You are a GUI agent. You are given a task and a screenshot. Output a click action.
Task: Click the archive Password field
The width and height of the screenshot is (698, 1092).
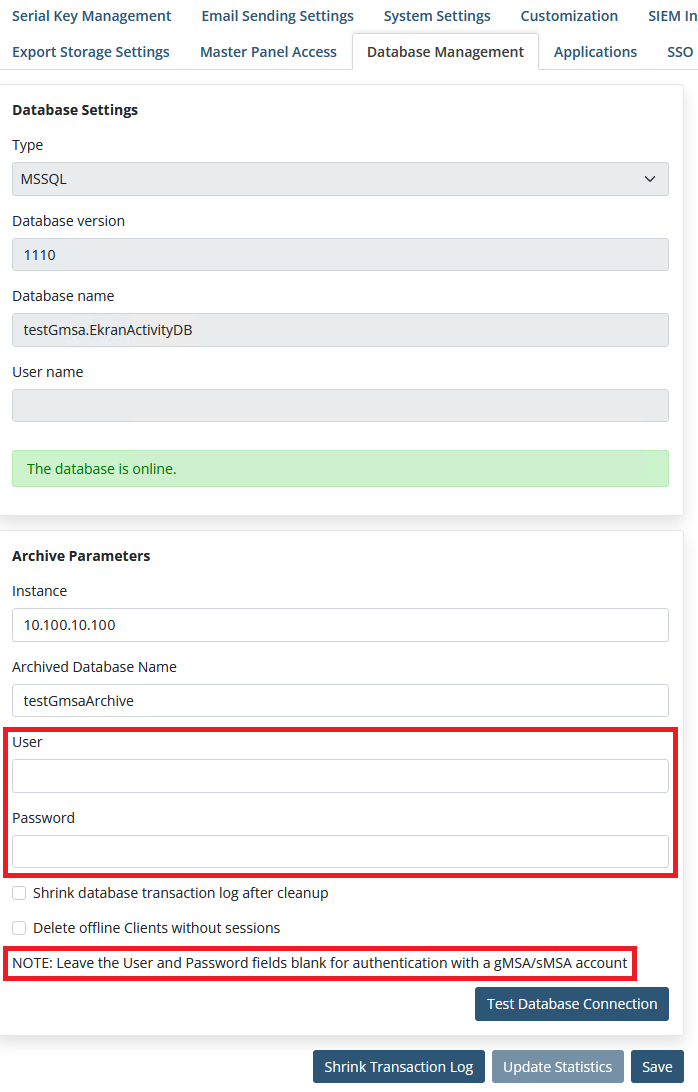click(340, 852)
